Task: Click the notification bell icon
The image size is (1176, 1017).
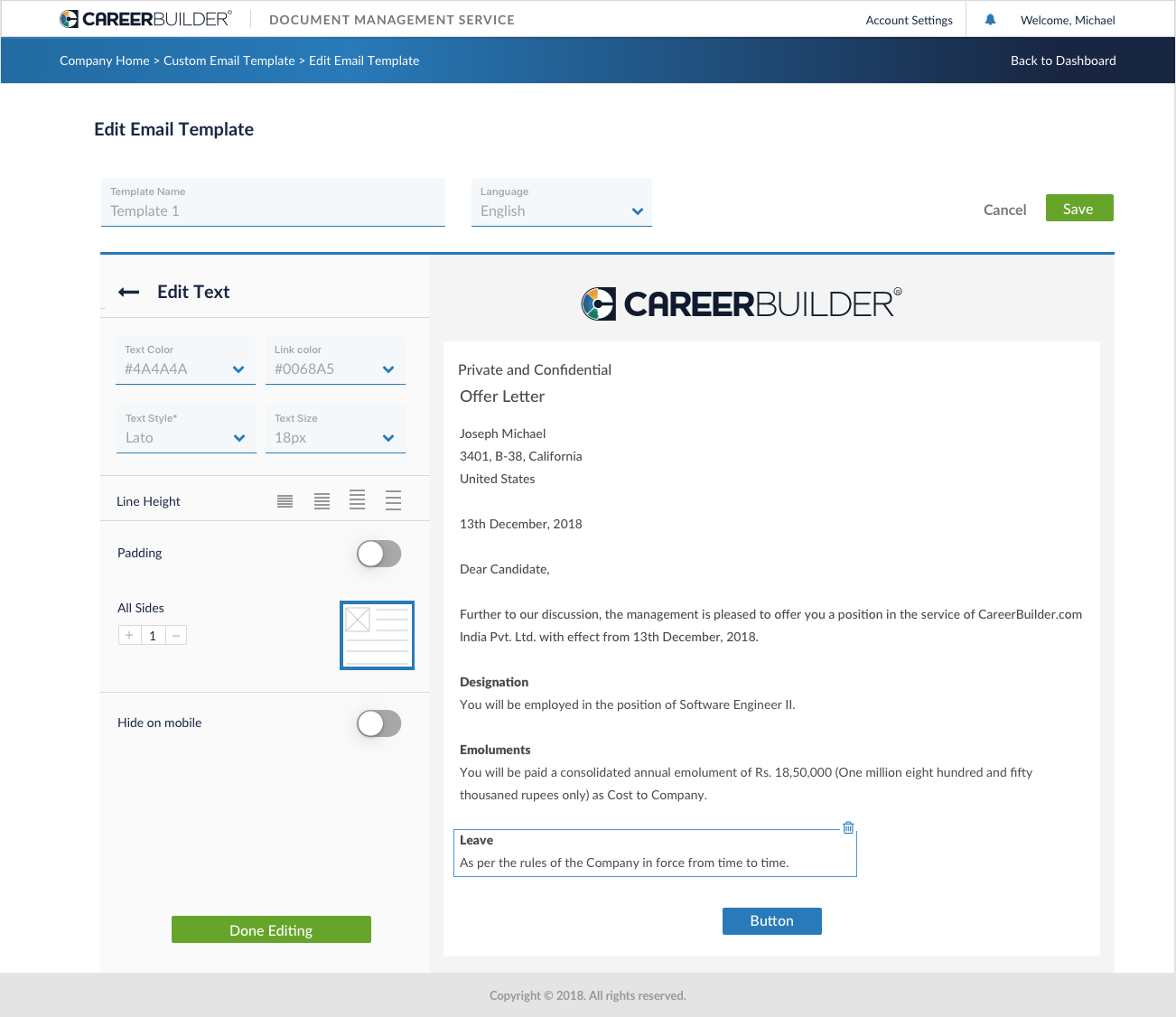Action: pos(990,19)
